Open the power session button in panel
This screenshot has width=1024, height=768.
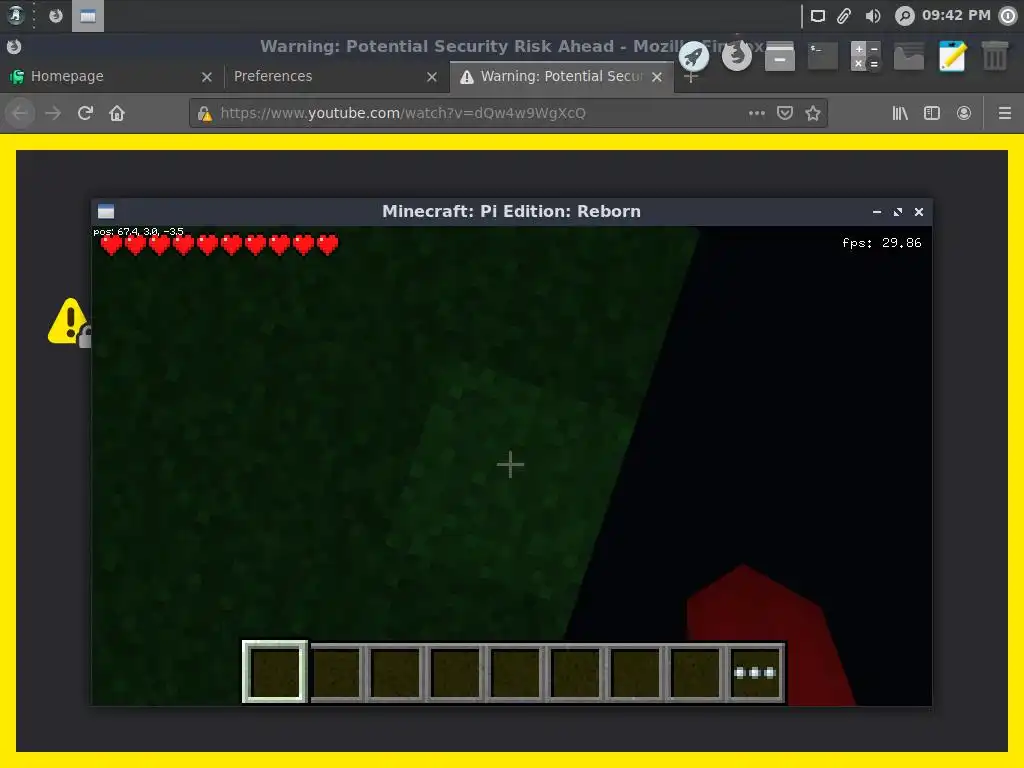click(1008, 16)
